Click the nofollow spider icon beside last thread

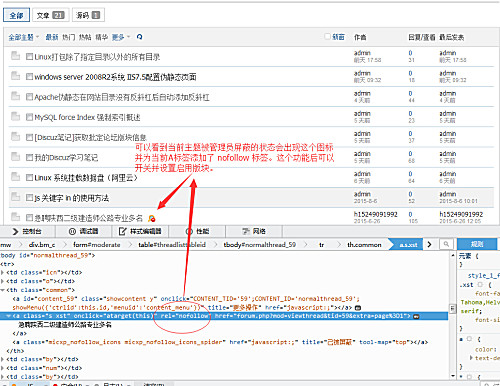pyautogui.click(x=152, y=218)
